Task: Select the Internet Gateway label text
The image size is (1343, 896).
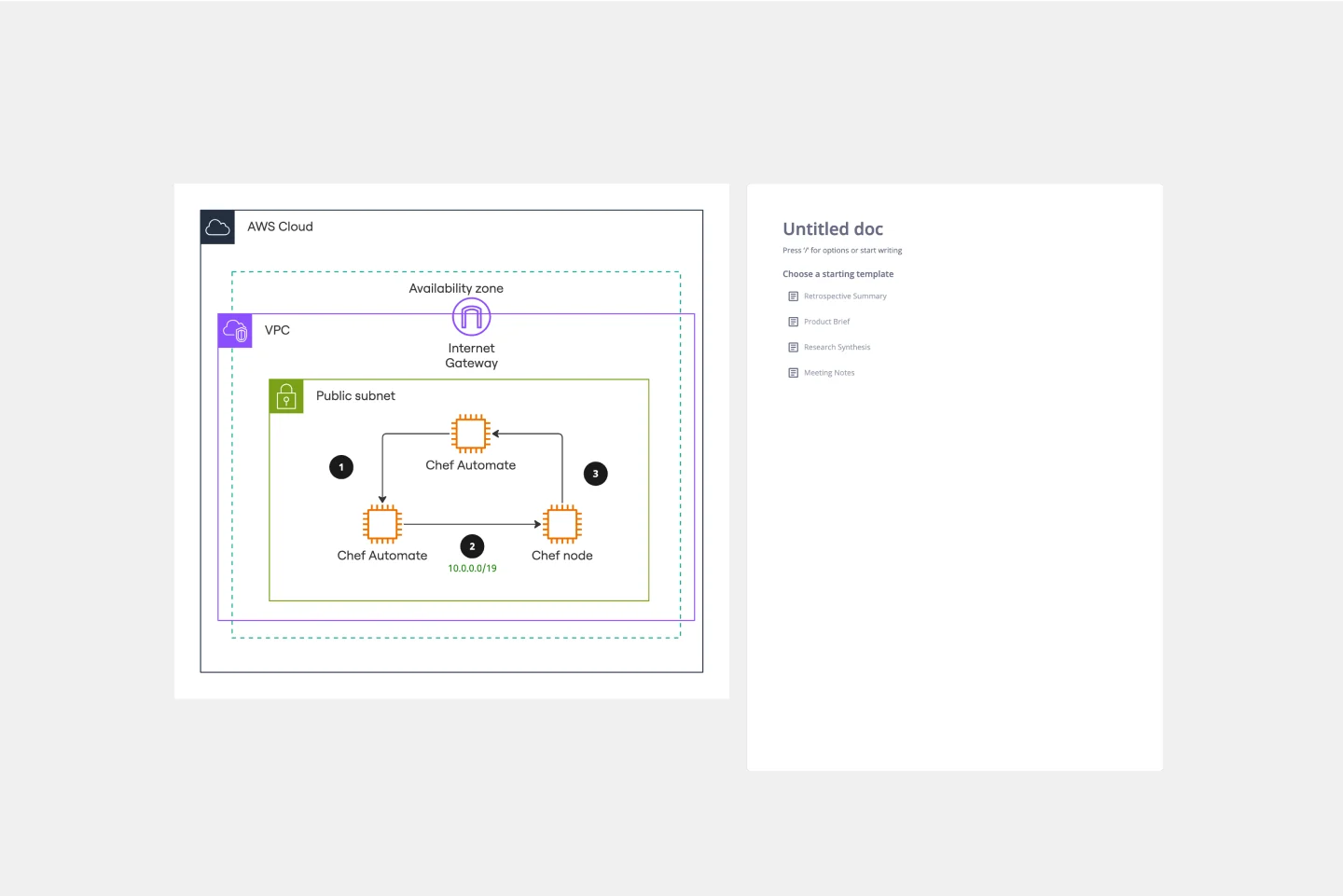Action: click(471, 355)
